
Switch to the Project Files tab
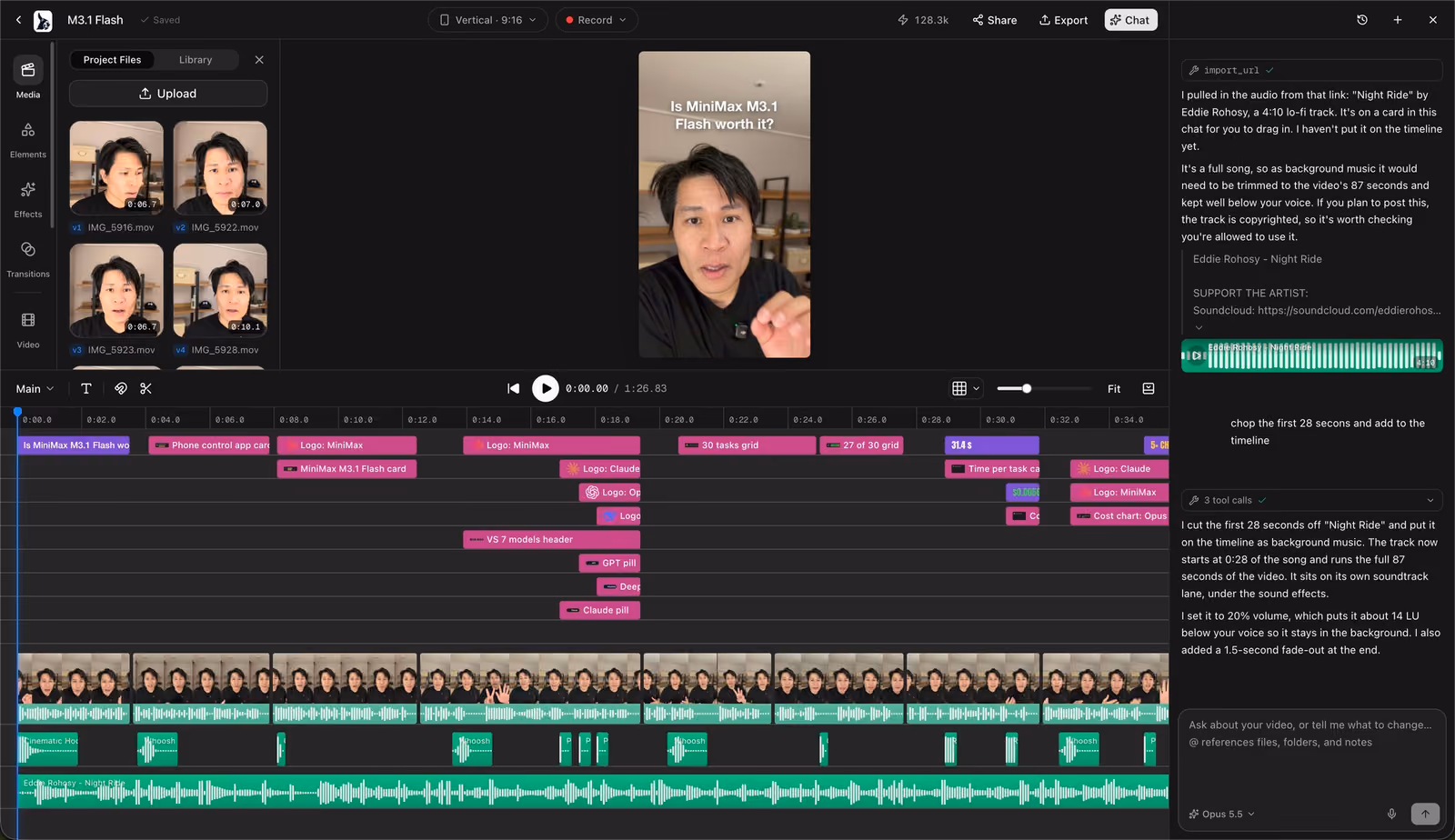(x=113, y=60)
